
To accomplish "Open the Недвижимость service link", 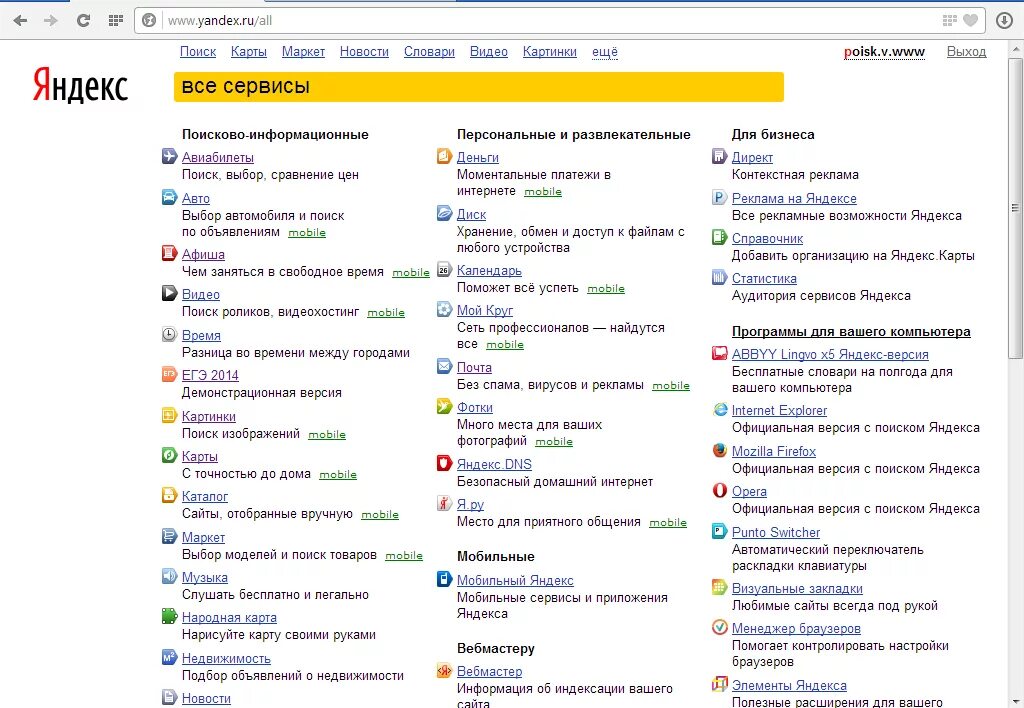I will click(x=226, y=658).
